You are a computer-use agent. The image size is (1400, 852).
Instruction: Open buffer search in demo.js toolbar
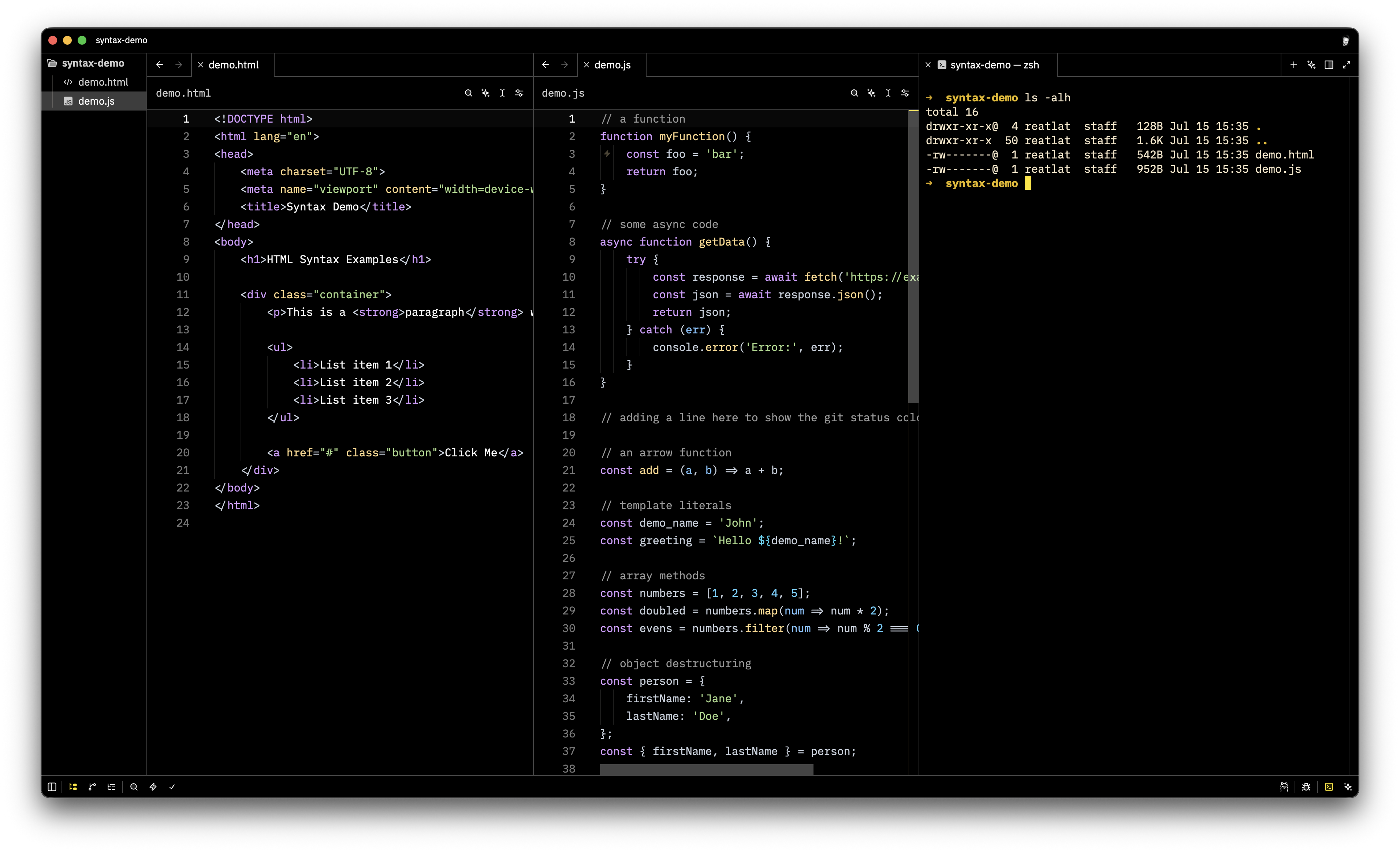(x=854, y=93)
